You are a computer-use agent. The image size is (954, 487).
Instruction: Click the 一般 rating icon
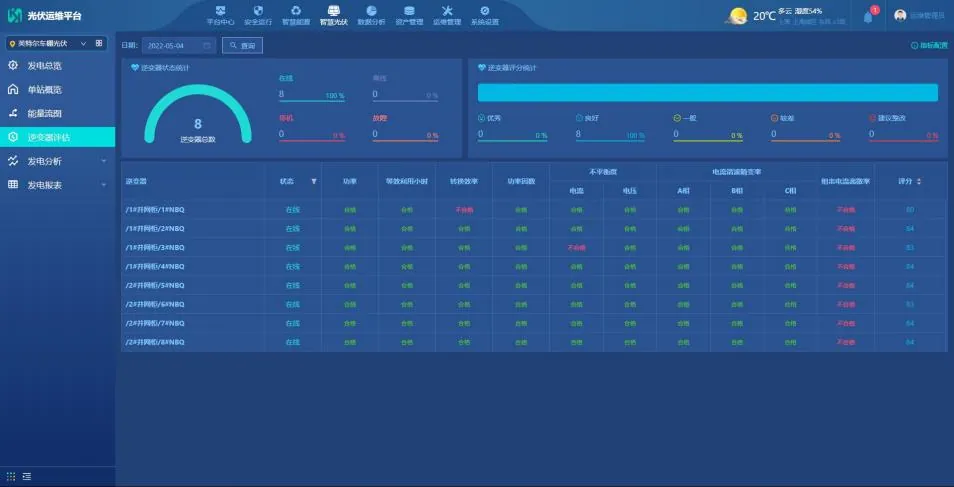pyautogui.click(x=677, y=118)
